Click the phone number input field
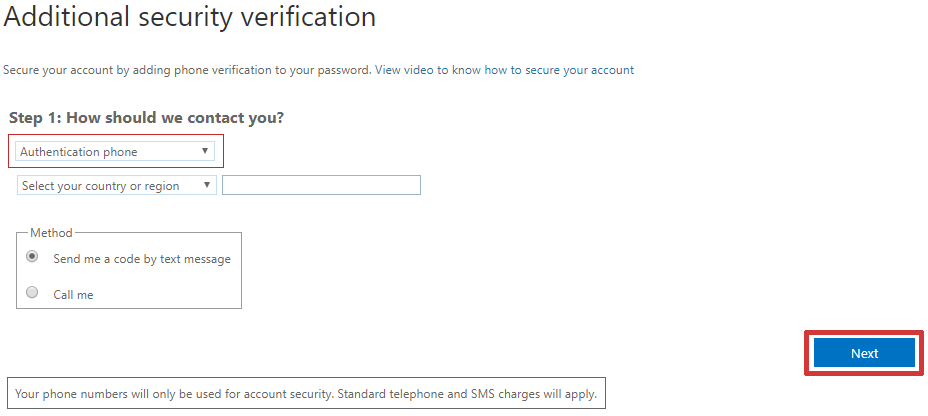Viewport: 928px width, 416px height. point(321,185)
